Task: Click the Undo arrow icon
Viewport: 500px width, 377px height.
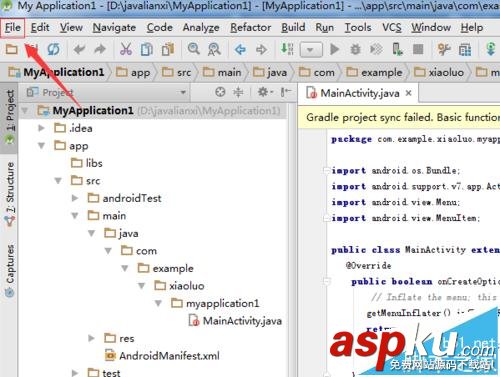Action: pyautogui.click(x=79, y=50)
